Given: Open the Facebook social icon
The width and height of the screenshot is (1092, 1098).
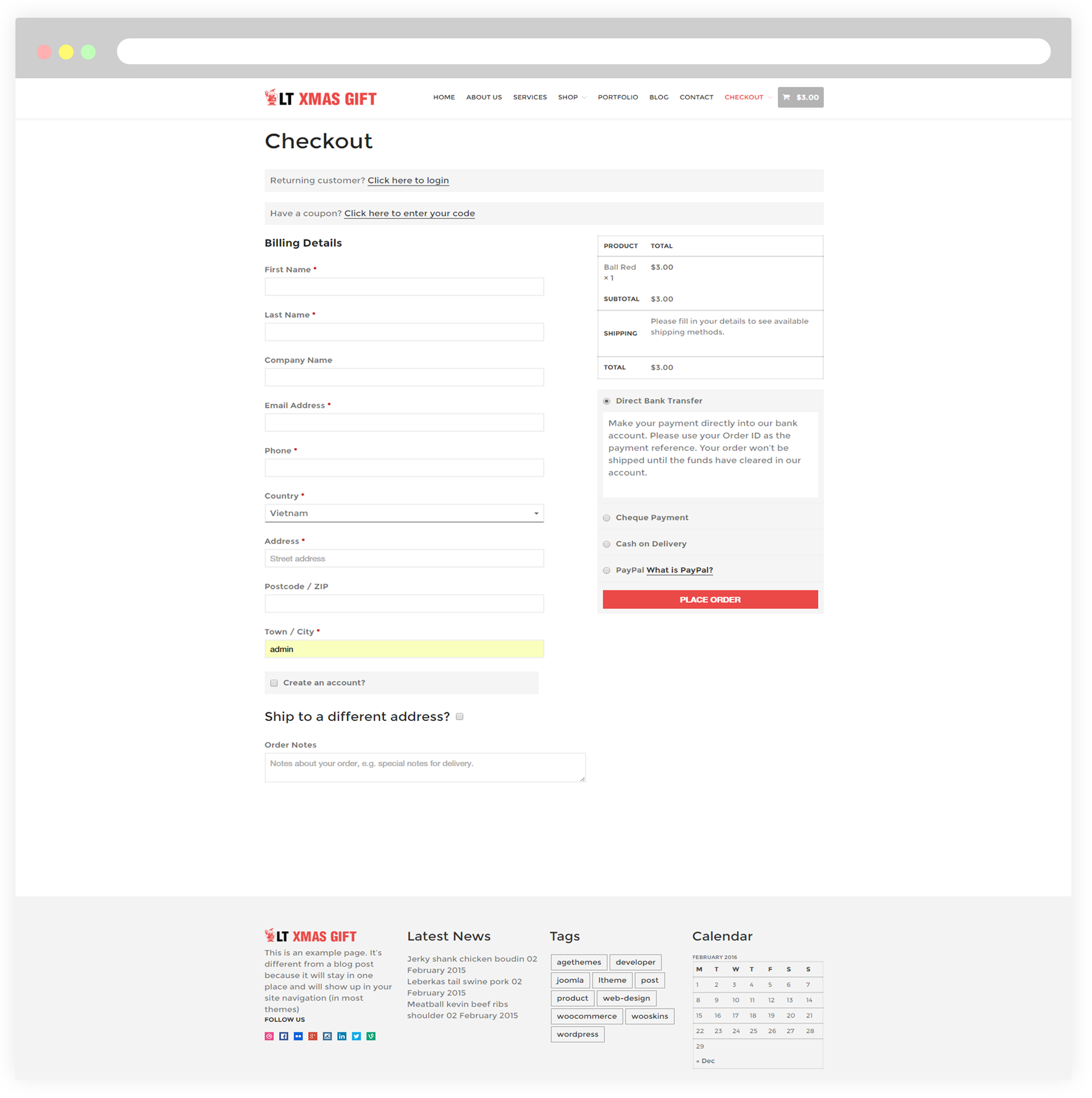Looking at the screenshot, I should pos(283,1036).
